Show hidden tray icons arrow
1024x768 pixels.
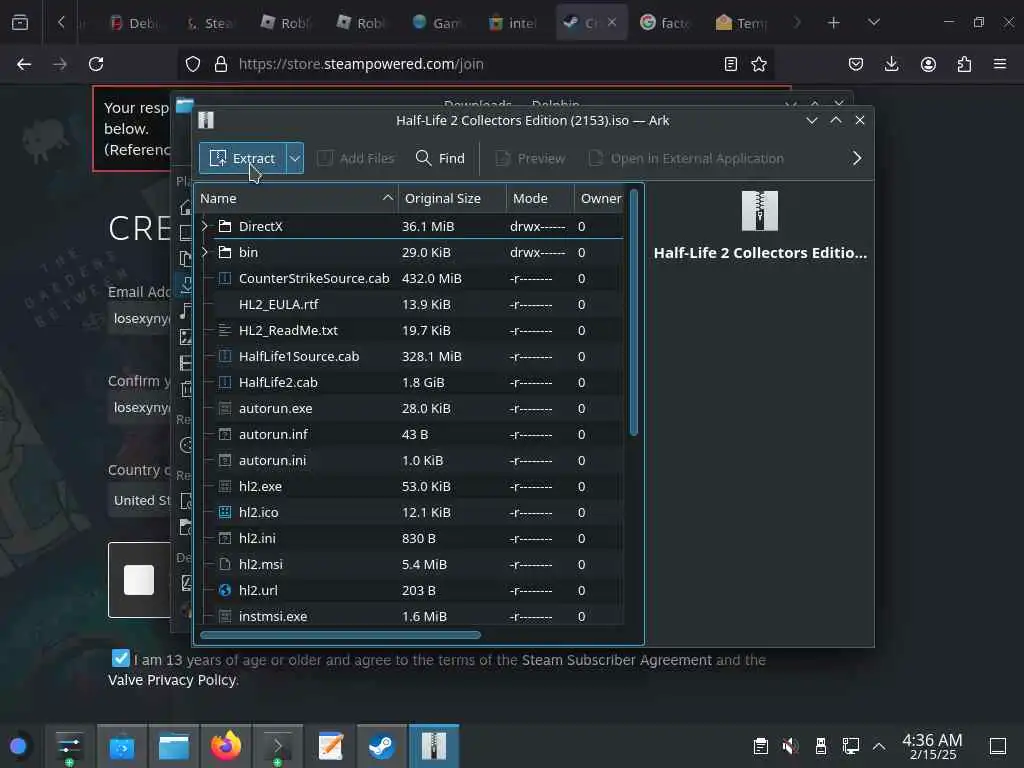[879, 746]
